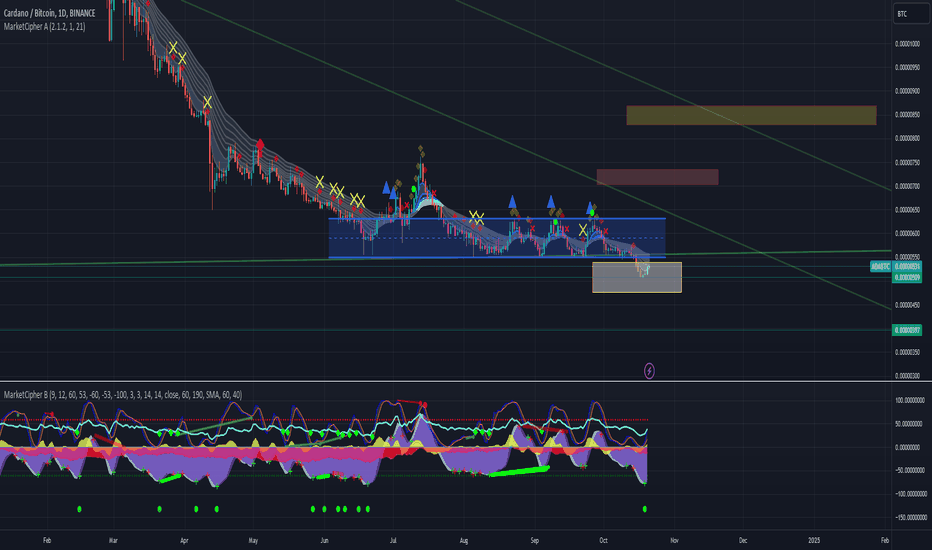This screenshot has height=550, width=932.
Task: Select the blue range box drawing
Action: [x=497, y=238]
